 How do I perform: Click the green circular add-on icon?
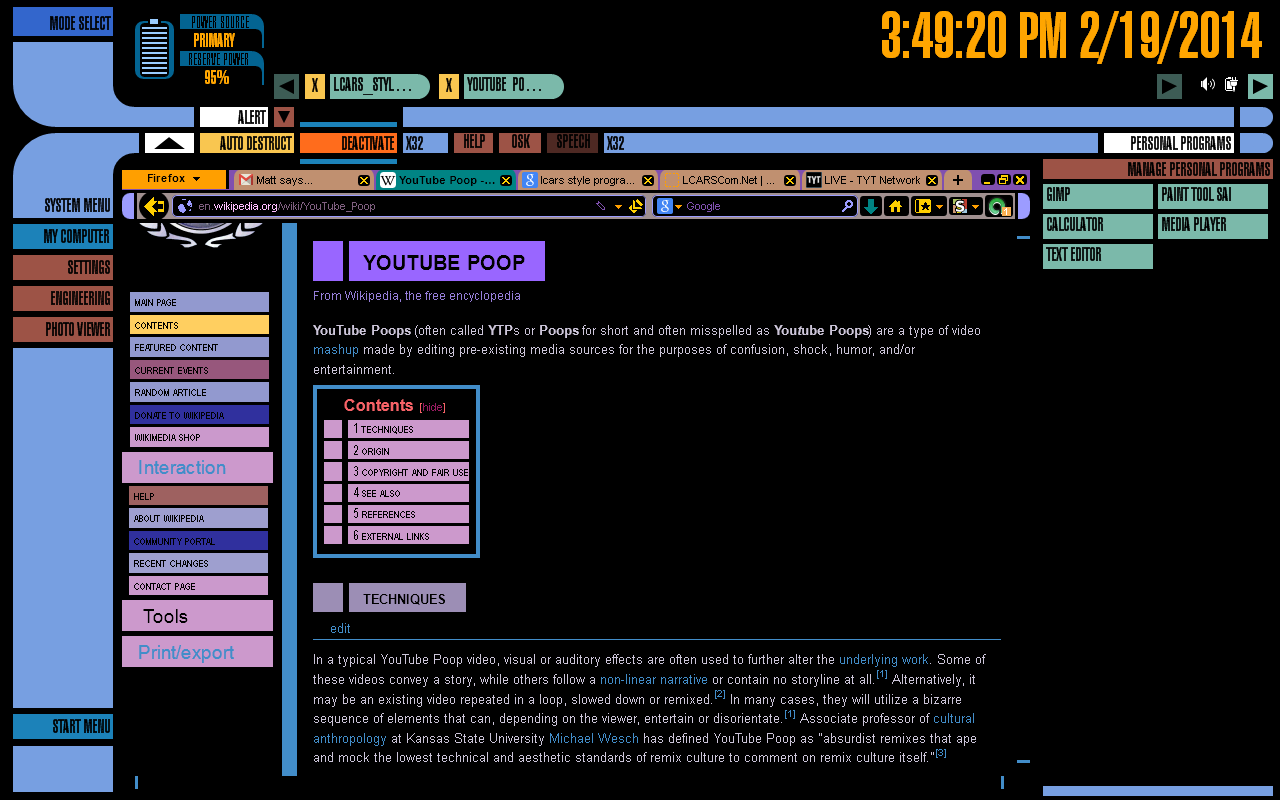point(998,207)
